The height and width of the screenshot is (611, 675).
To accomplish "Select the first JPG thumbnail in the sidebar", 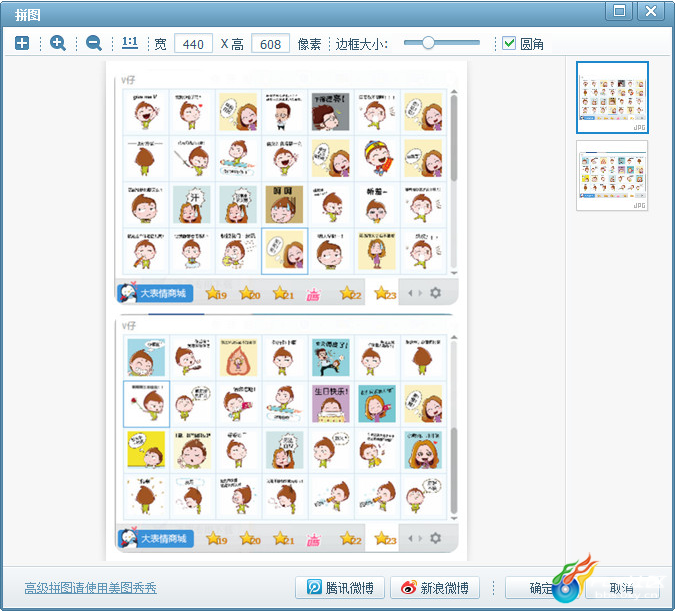I will pyautogui.click(x=612, y=97).
